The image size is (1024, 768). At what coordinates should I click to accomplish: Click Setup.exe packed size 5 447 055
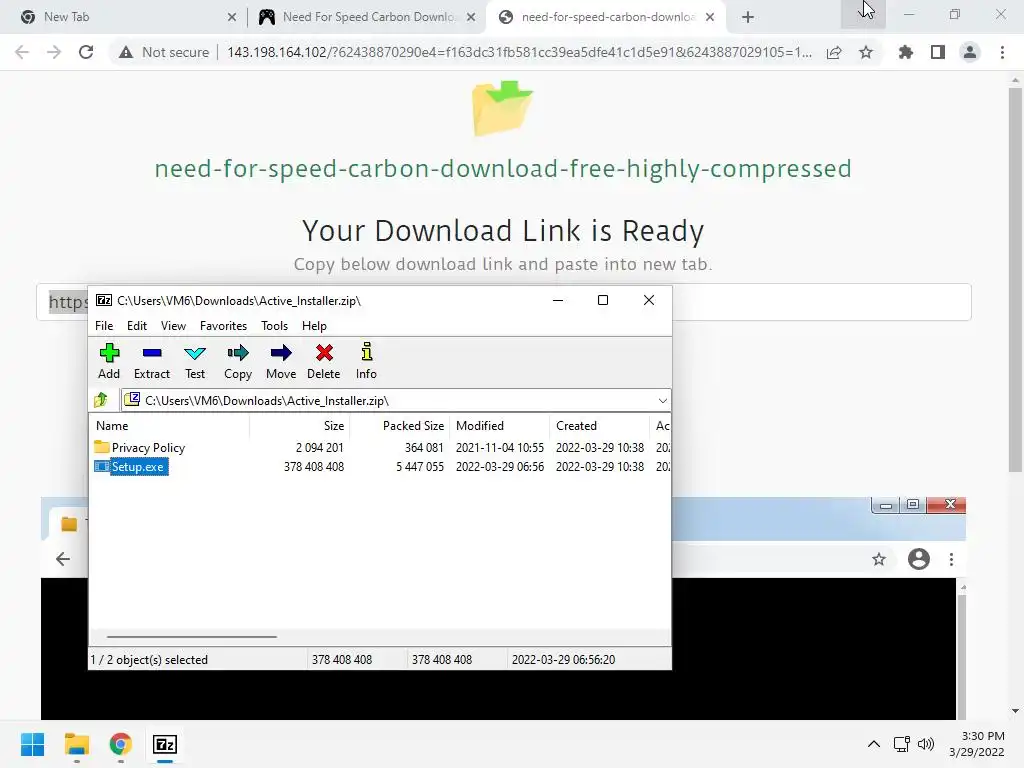(x=419, y=467)
